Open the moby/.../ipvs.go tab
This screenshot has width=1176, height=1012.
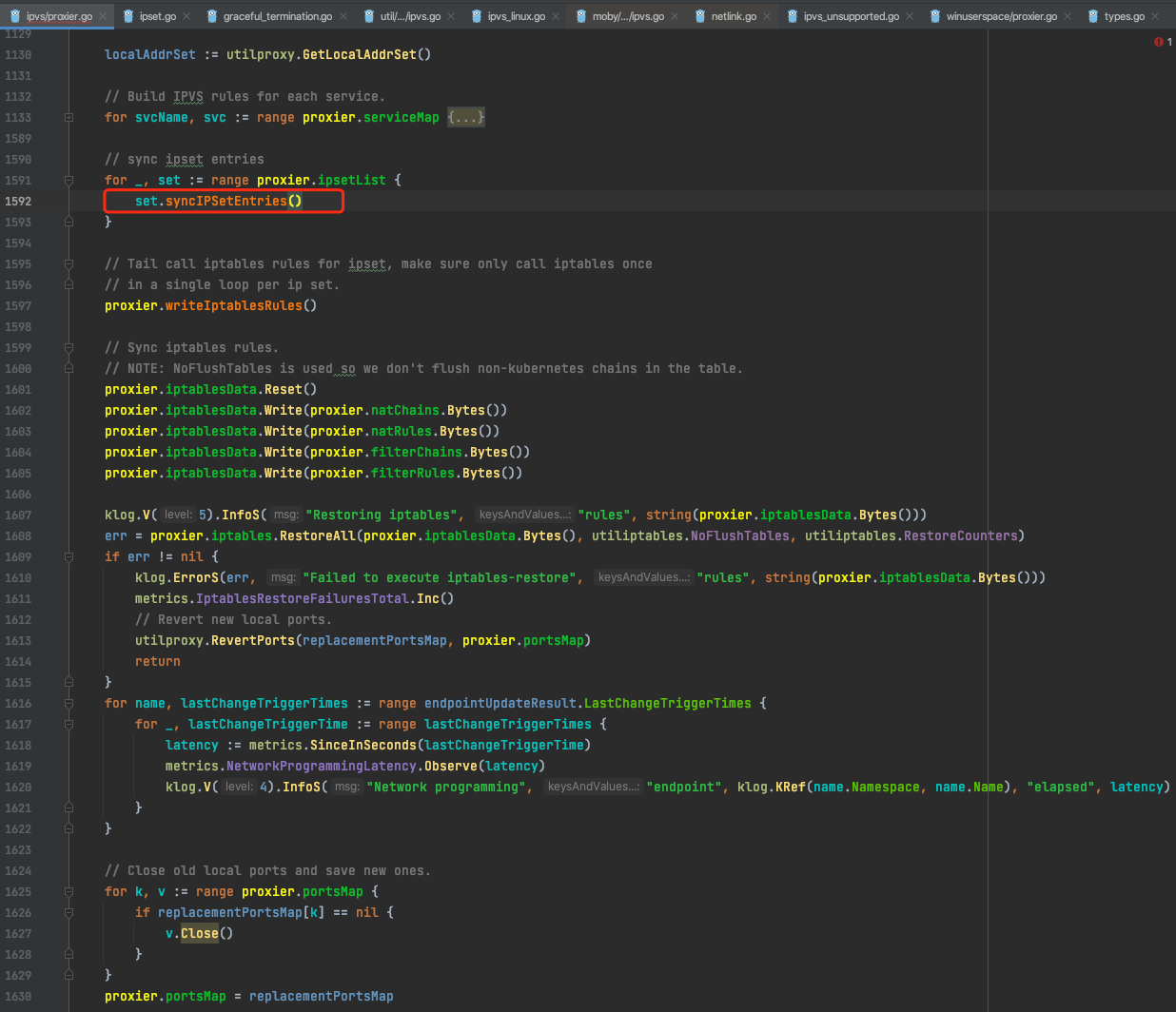628,16
